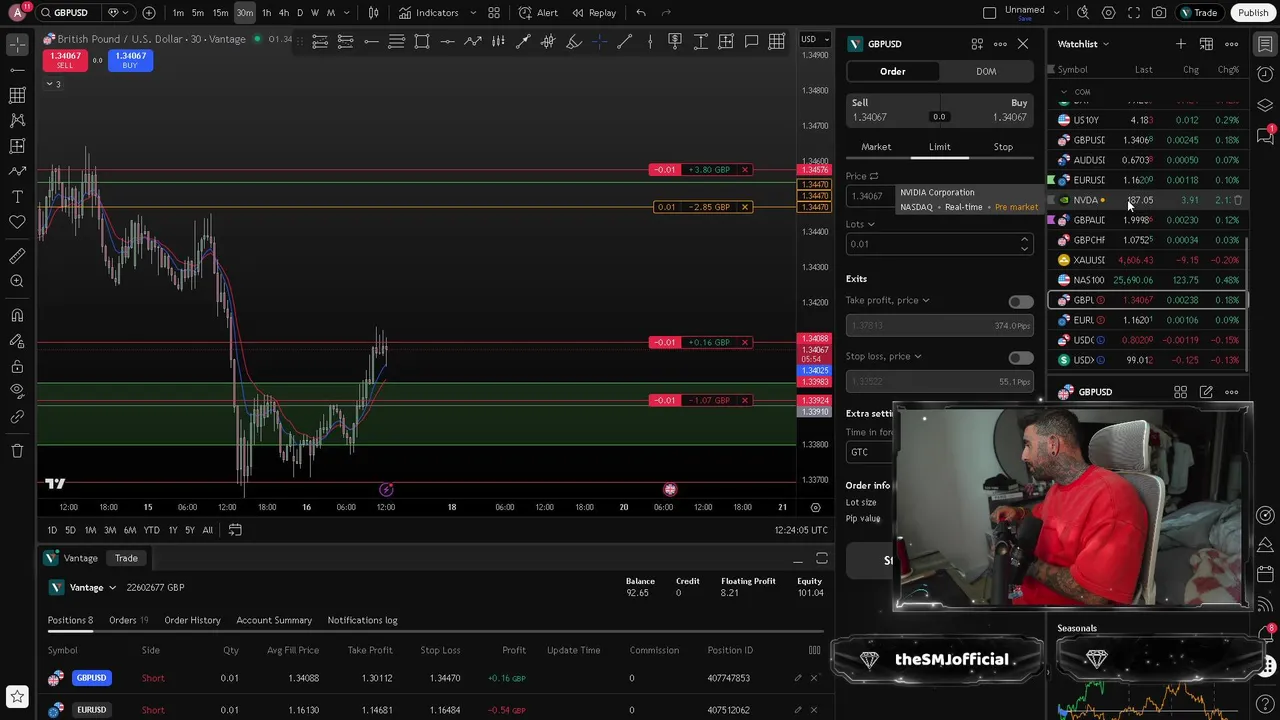Open the Account Summary tab
The width and height of the screenshot is (1280, 720).
[274, 620]
